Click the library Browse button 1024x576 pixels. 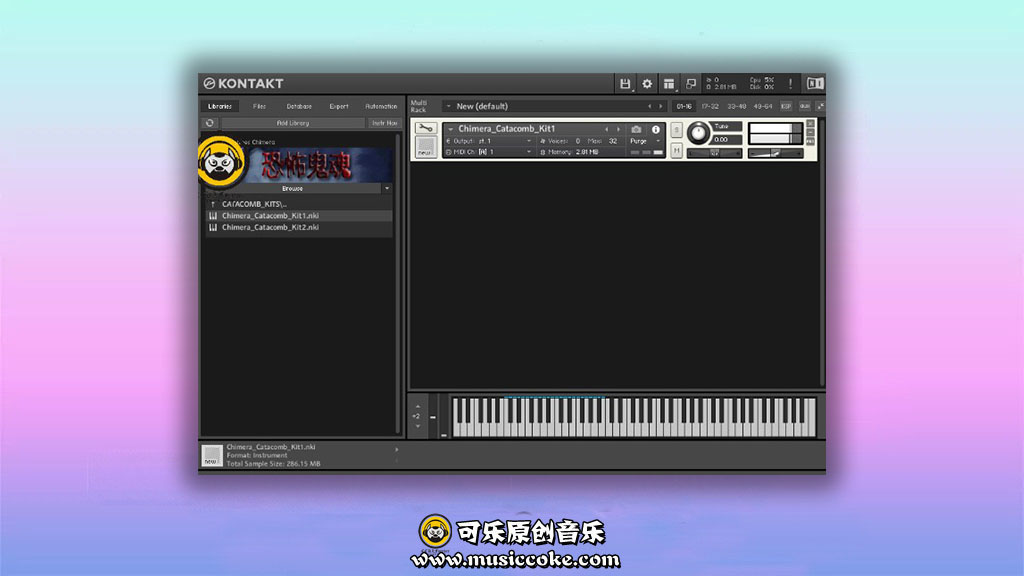[x=292, y=188]
